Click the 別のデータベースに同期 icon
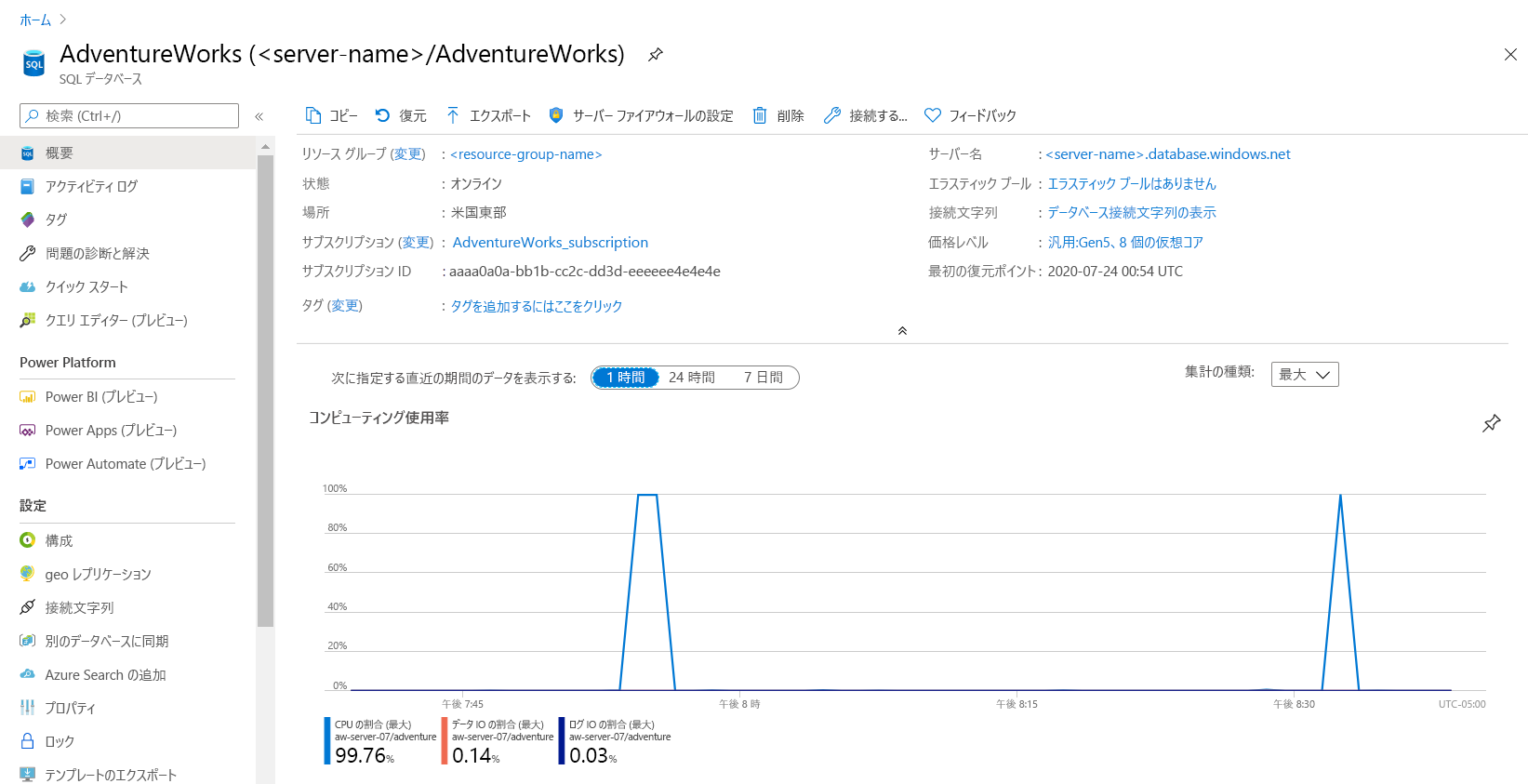The width and height of the screenshot is (1528, 784). 28,641
